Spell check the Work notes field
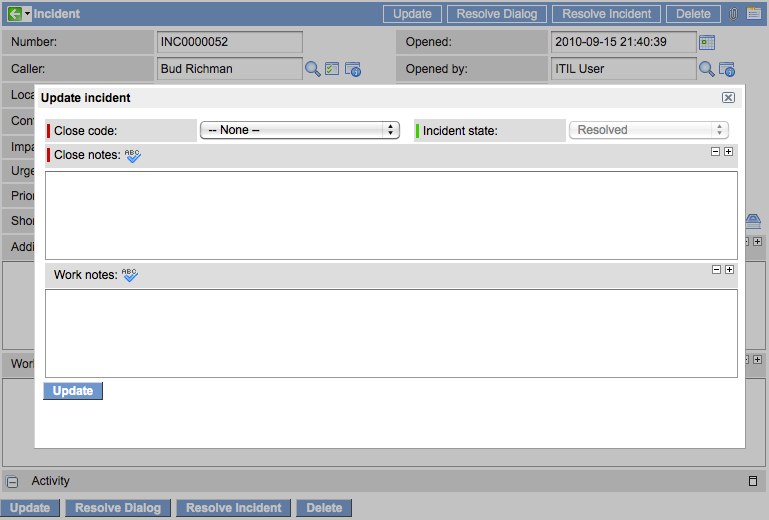769x520 pixels. [130, 274]
